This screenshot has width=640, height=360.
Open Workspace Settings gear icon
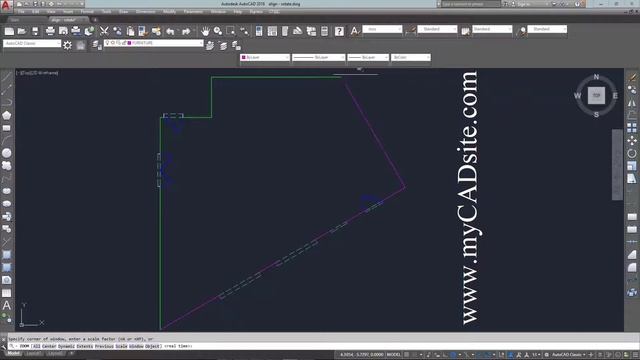pos(68,45)
